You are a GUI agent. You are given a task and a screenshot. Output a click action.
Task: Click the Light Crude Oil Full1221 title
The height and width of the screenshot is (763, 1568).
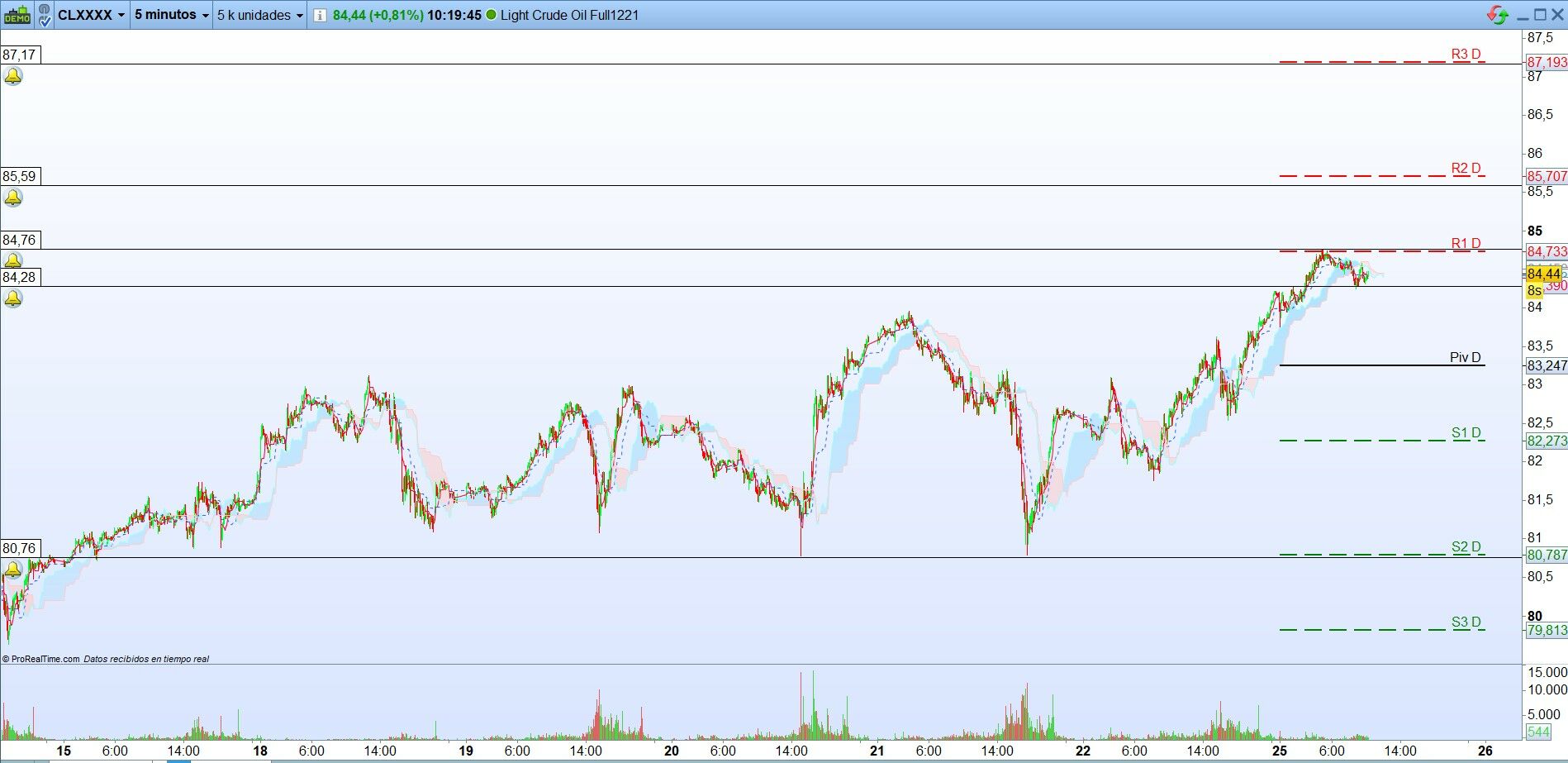point(569,15)
